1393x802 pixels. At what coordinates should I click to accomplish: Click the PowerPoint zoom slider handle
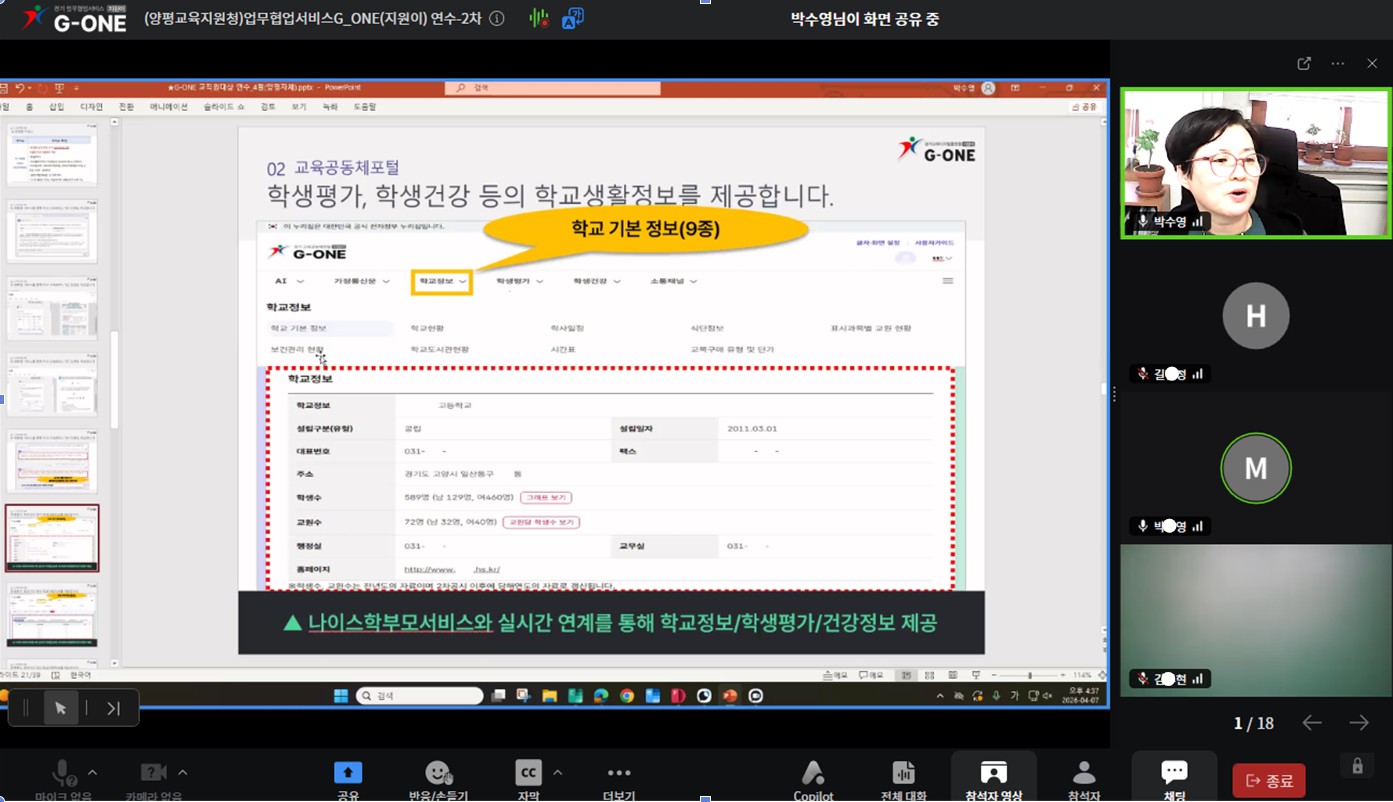[x=1030, y=676]
